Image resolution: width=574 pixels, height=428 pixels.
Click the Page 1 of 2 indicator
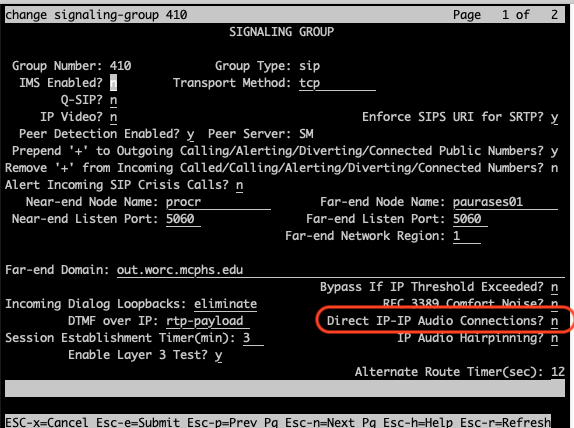point(505,15)
